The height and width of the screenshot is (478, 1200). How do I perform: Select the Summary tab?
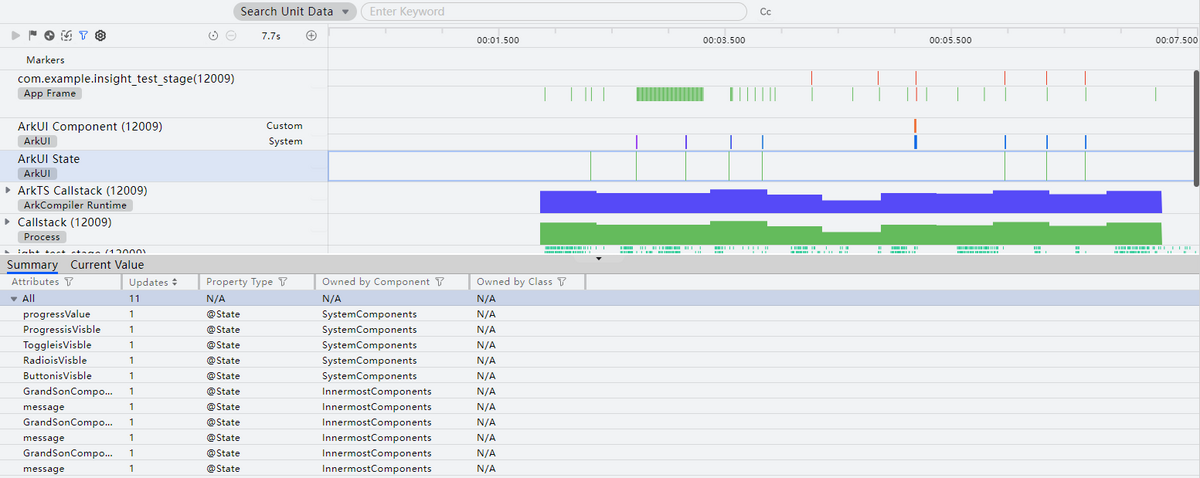tap(32, 265)
